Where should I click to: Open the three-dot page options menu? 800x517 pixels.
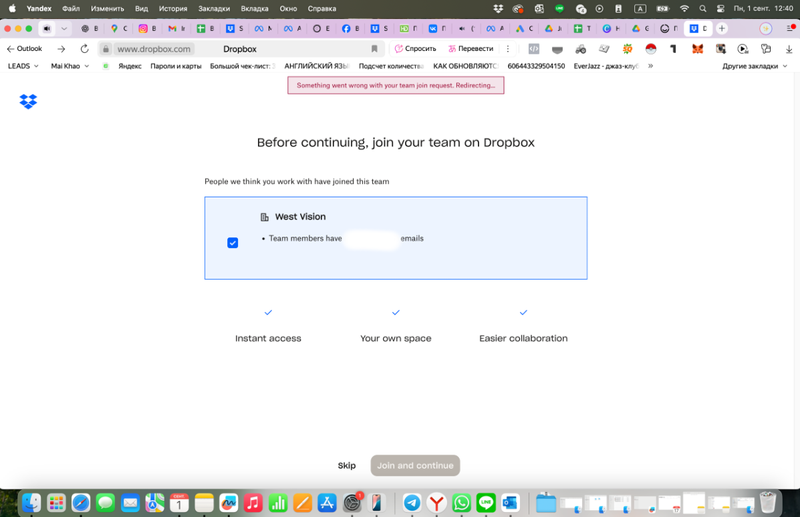point(508,49)
